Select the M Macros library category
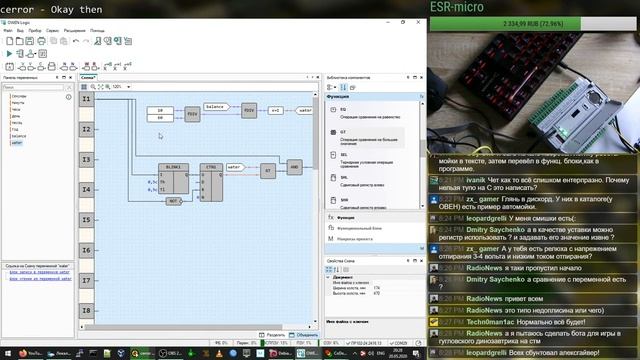 pyautogui.click(x=375, y=239)
